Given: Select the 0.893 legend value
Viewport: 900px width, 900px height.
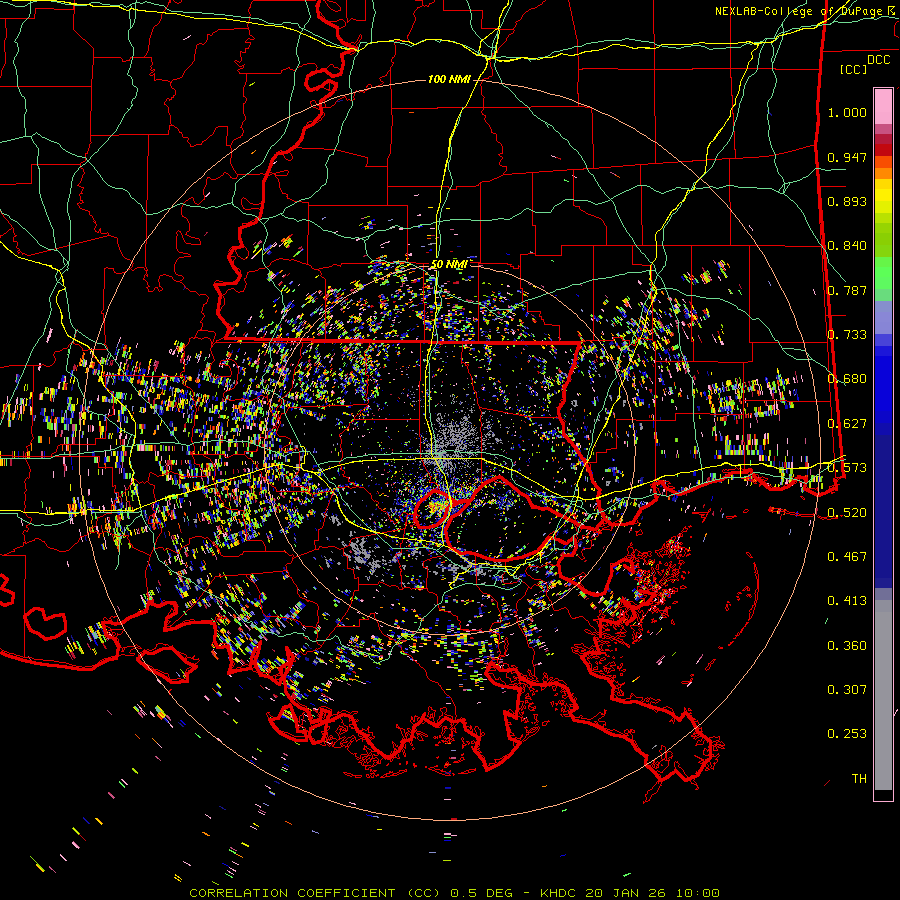Looking at the screenshot, I should tap(847, 201).
